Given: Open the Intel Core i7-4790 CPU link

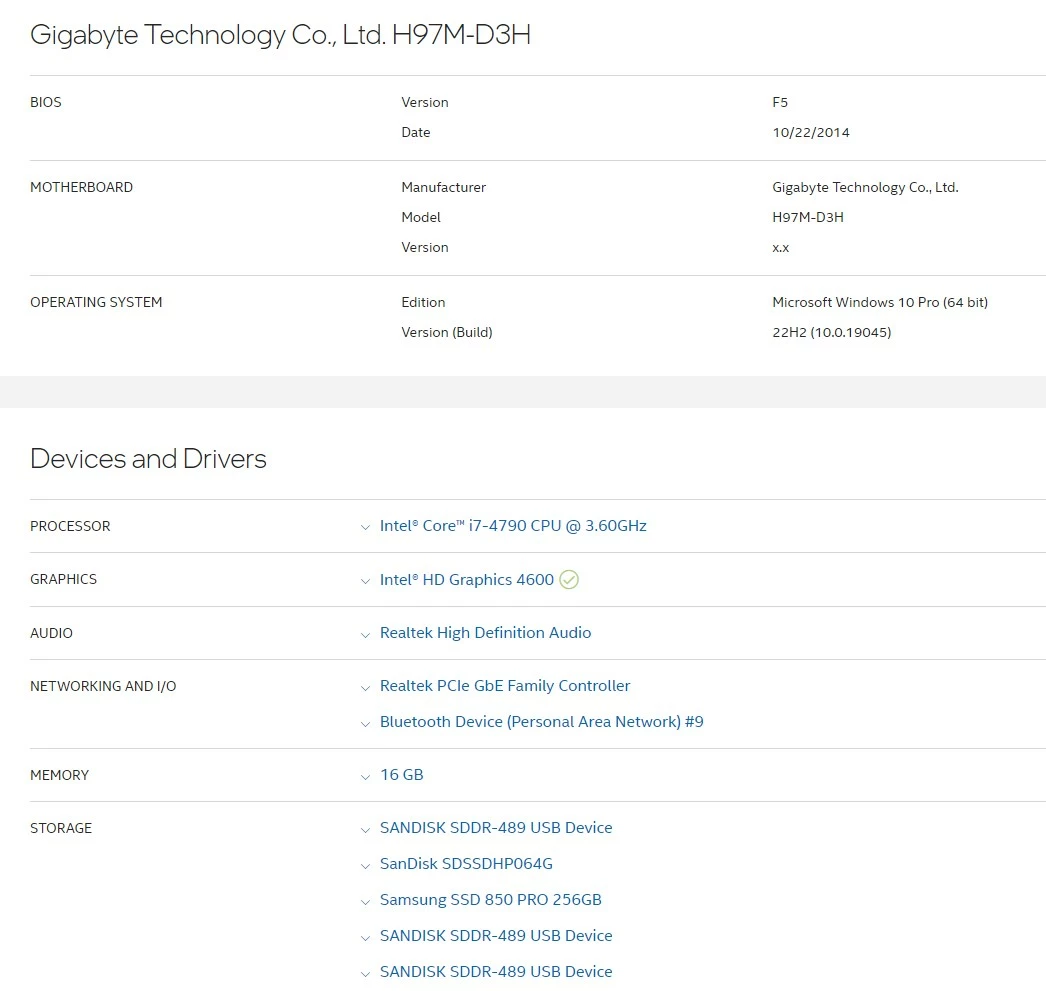Looking at the screenshot, I should click(x=513, y=526).
